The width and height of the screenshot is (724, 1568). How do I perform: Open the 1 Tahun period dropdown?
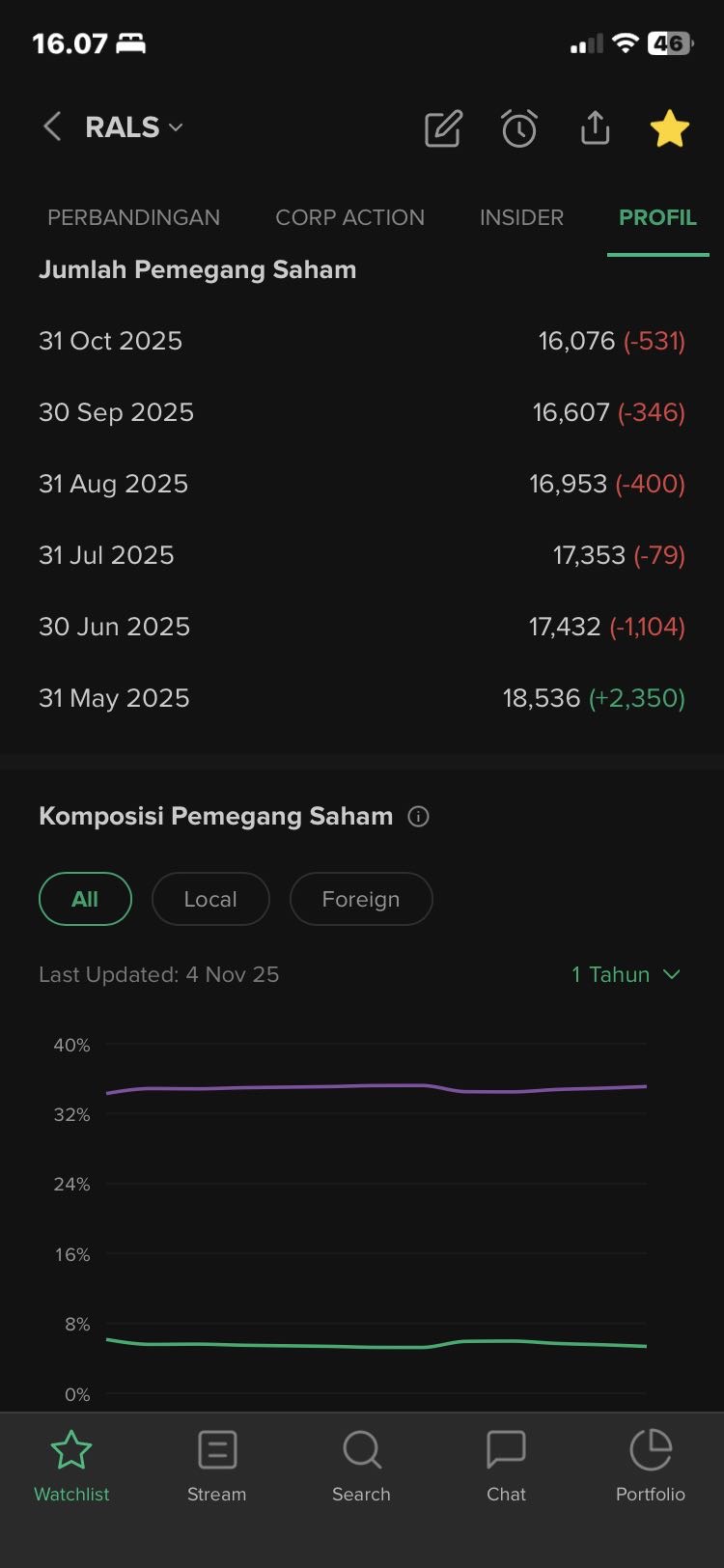point(626,974)
